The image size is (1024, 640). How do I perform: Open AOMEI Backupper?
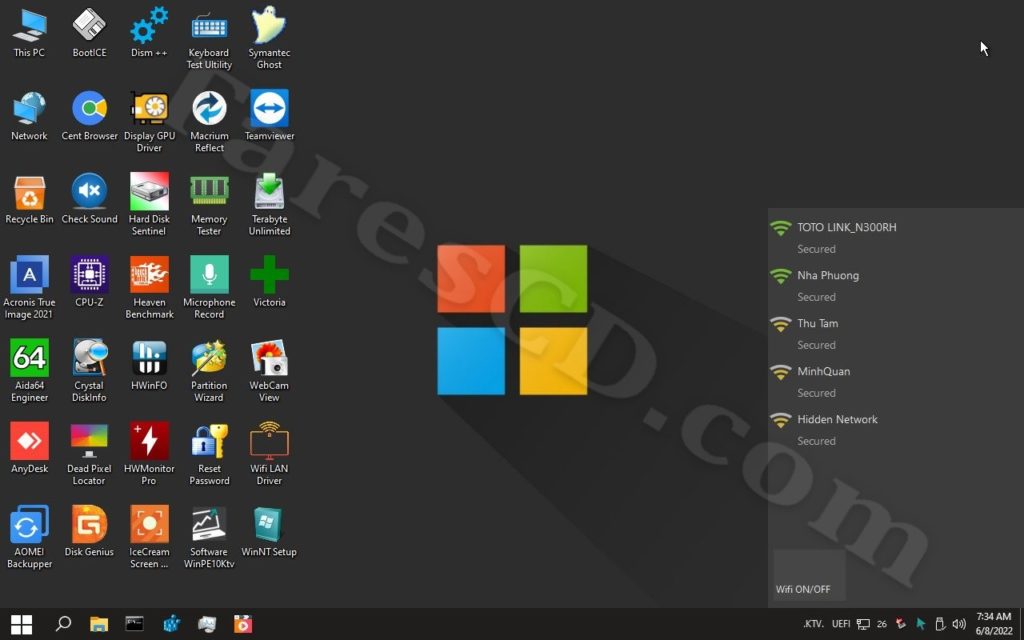coord(29,537)
